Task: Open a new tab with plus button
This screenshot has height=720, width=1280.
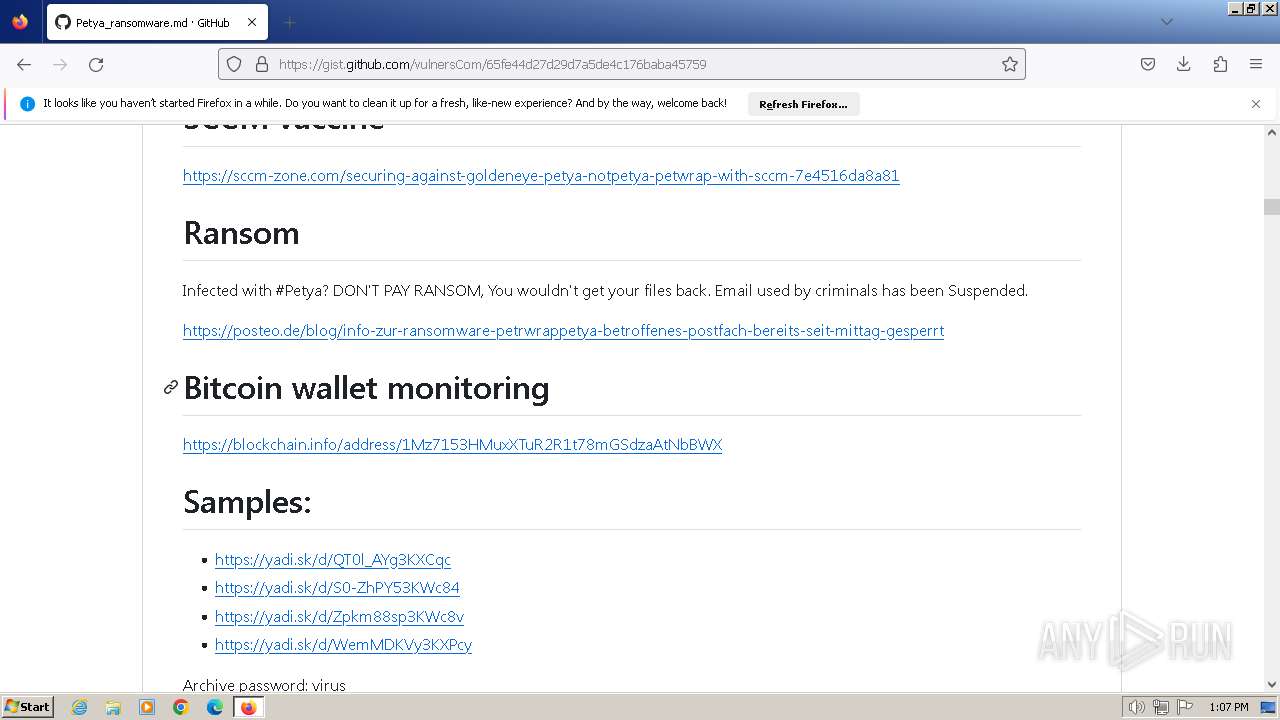Action: [289, 22]
